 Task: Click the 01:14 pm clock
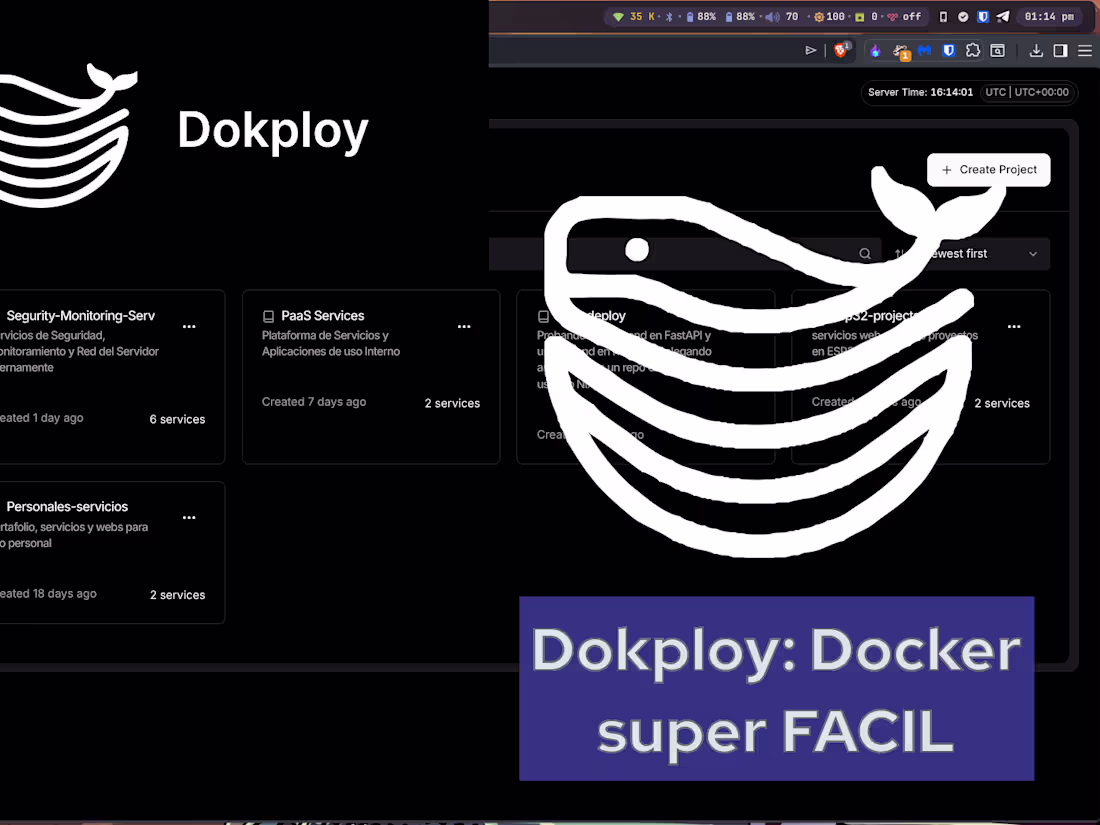tap(1049, 16)
